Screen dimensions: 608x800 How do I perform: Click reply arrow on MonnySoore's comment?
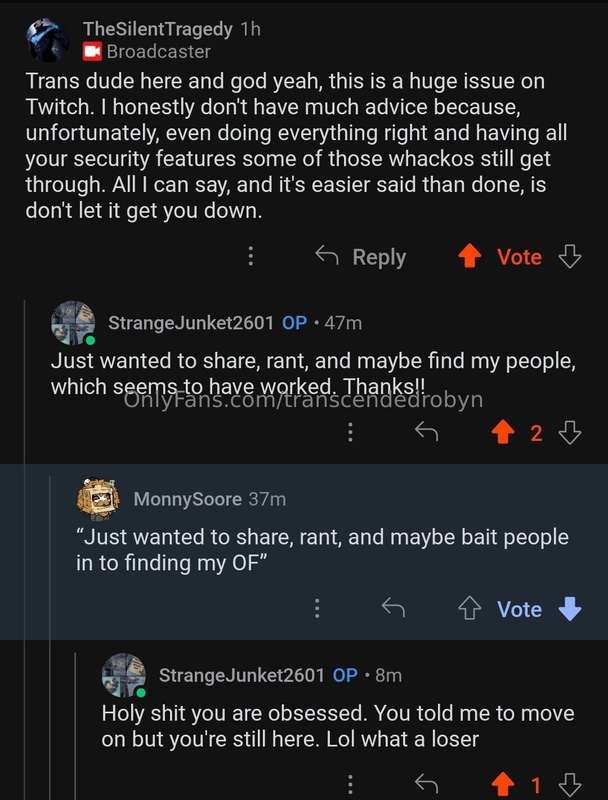(x=393, y=608)
